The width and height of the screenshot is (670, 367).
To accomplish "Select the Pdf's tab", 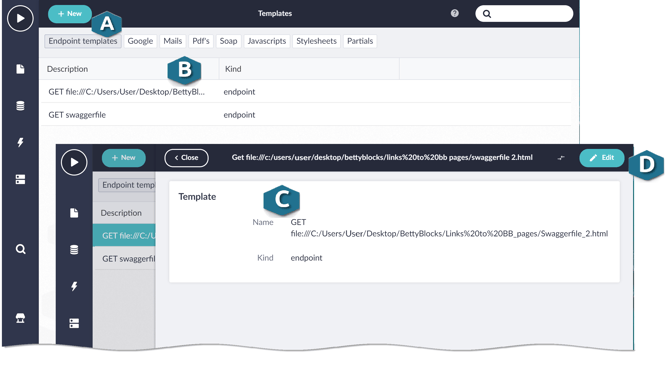I will click(201, 41).
